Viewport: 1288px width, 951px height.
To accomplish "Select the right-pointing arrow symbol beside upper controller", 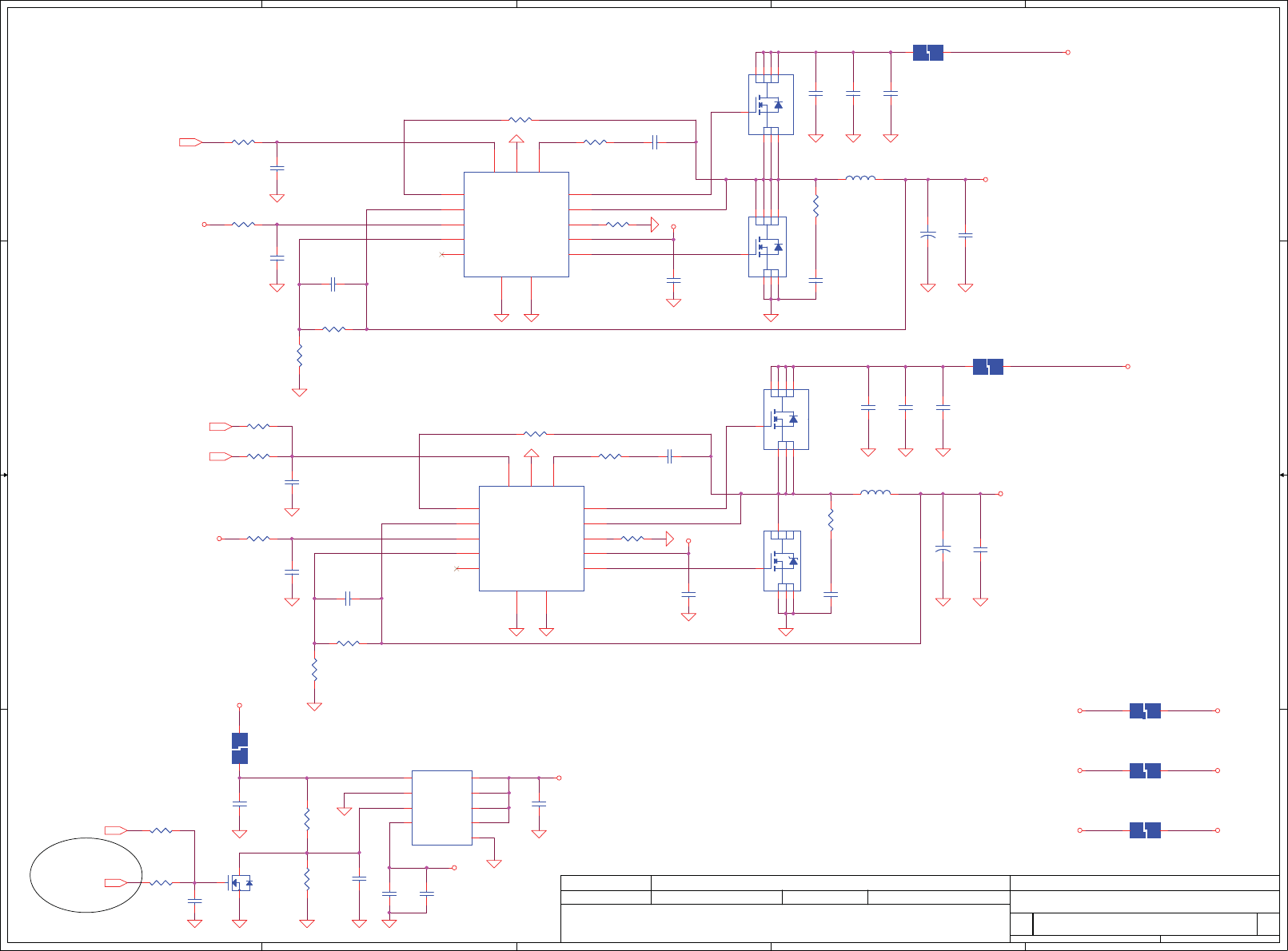I will 655,225.
